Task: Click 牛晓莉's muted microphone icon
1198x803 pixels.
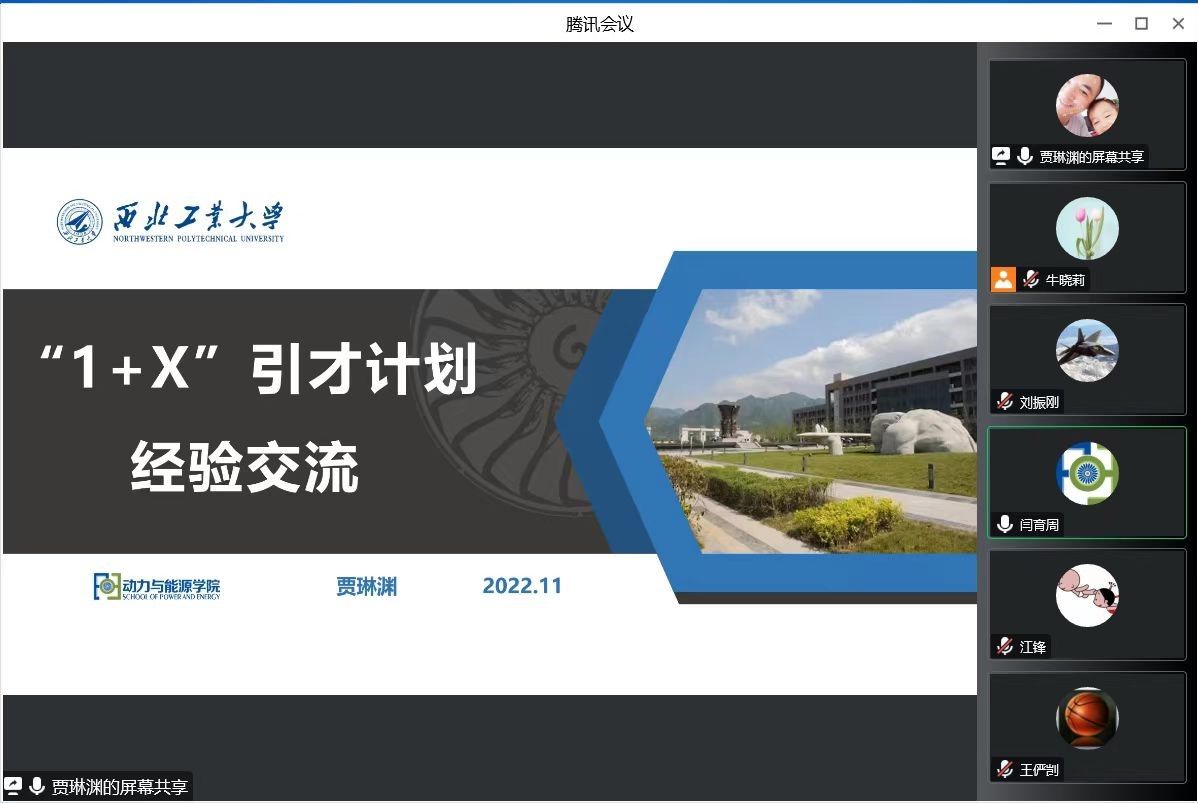Action: point(1031,279)
